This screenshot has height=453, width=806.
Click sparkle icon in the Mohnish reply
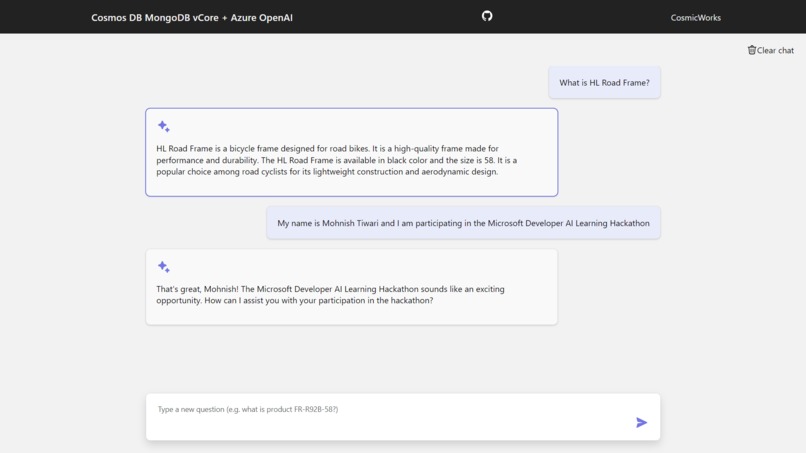163,266
